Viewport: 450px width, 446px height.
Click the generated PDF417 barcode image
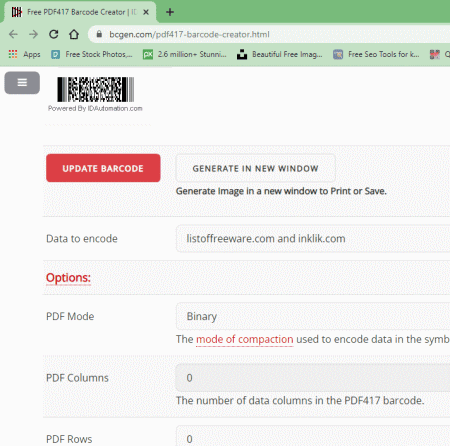pyautogui.click(x=96, y=89)
